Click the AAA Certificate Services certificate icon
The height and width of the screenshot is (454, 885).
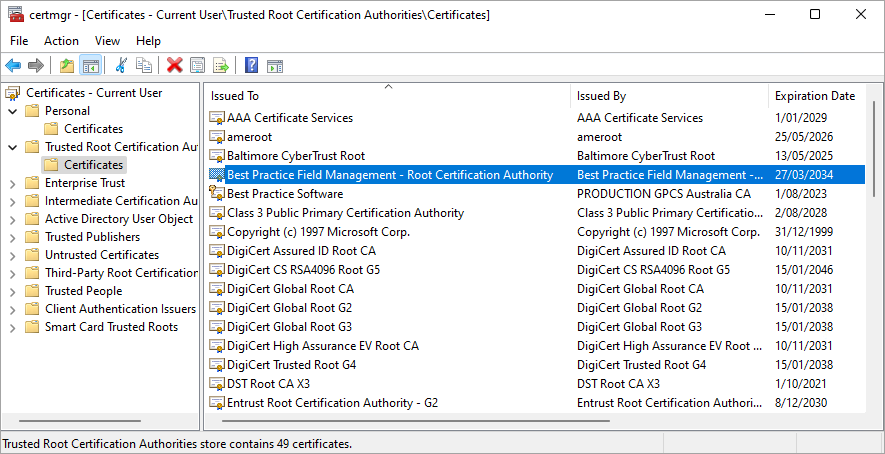[217, 118]
